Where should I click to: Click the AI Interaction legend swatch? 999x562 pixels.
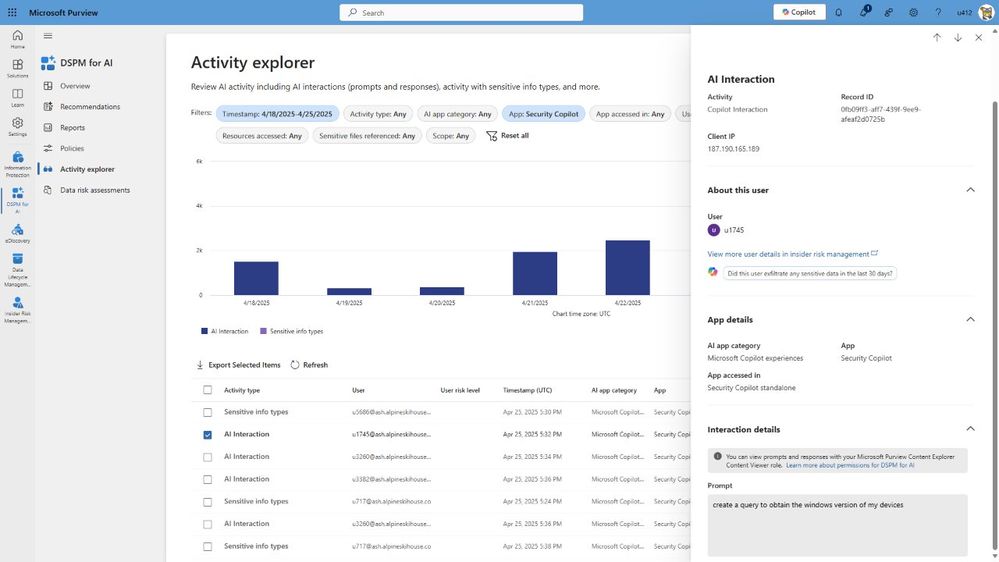tap(204, 331)
